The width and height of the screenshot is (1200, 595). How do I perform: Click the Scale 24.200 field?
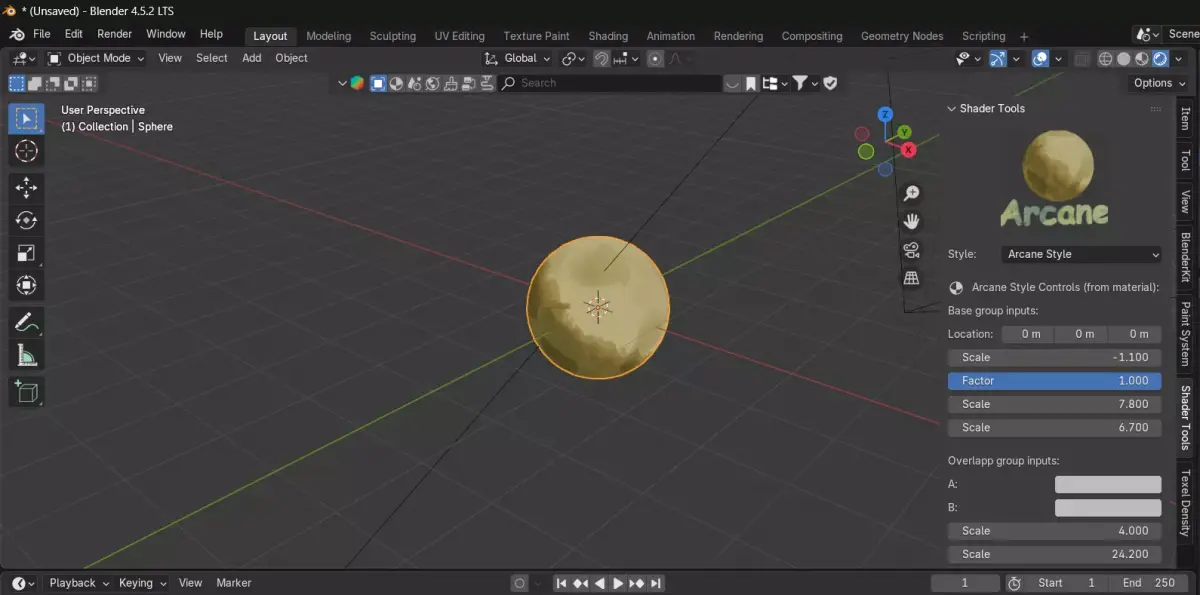click(x=1054, y=554)
